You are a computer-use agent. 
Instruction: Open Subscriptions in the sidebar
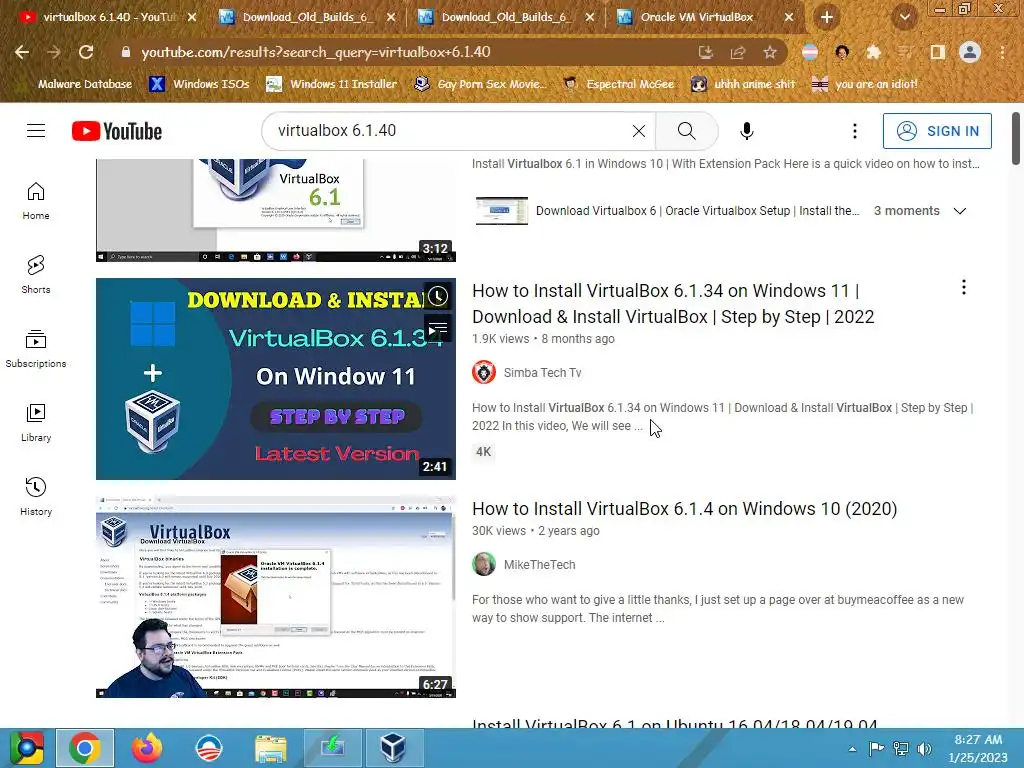click(36, 349)
